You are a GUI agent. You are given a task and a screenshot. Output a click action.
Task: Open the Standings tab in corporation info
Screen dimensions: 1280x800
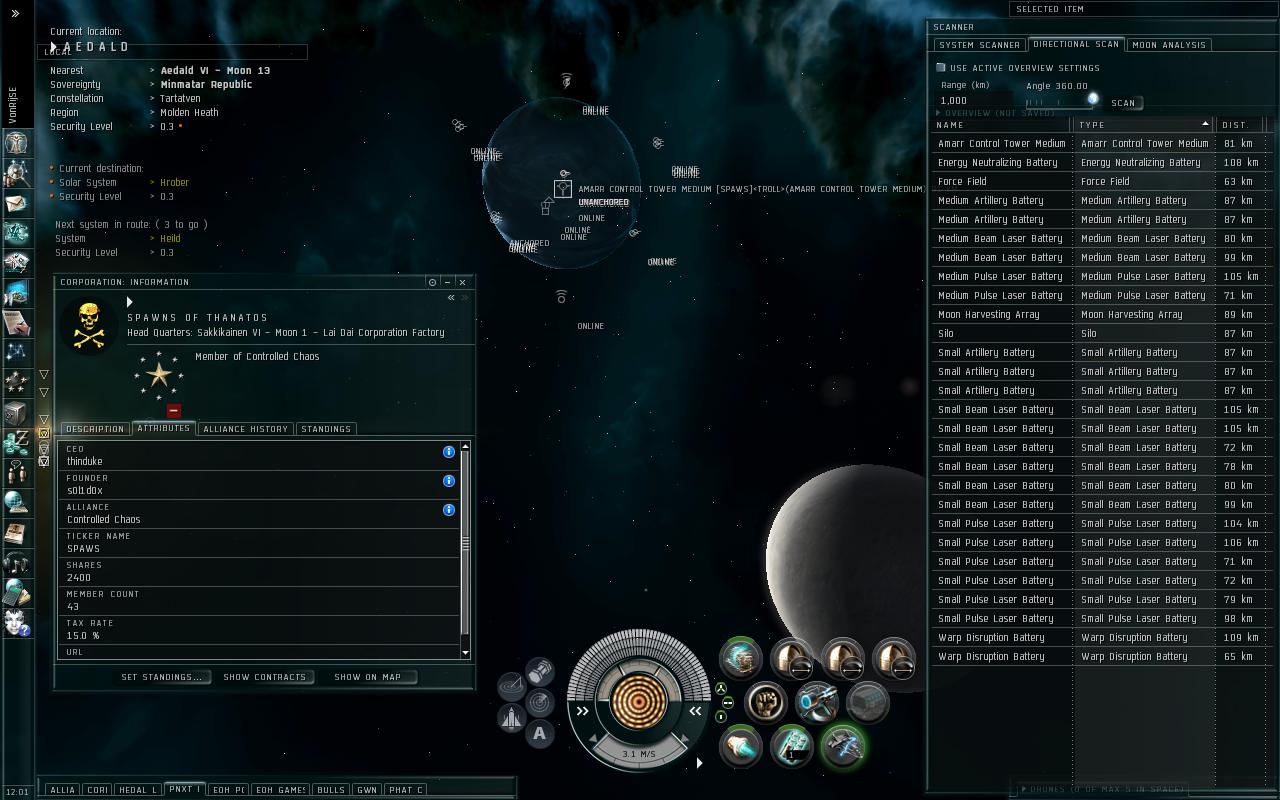[326, 429]
